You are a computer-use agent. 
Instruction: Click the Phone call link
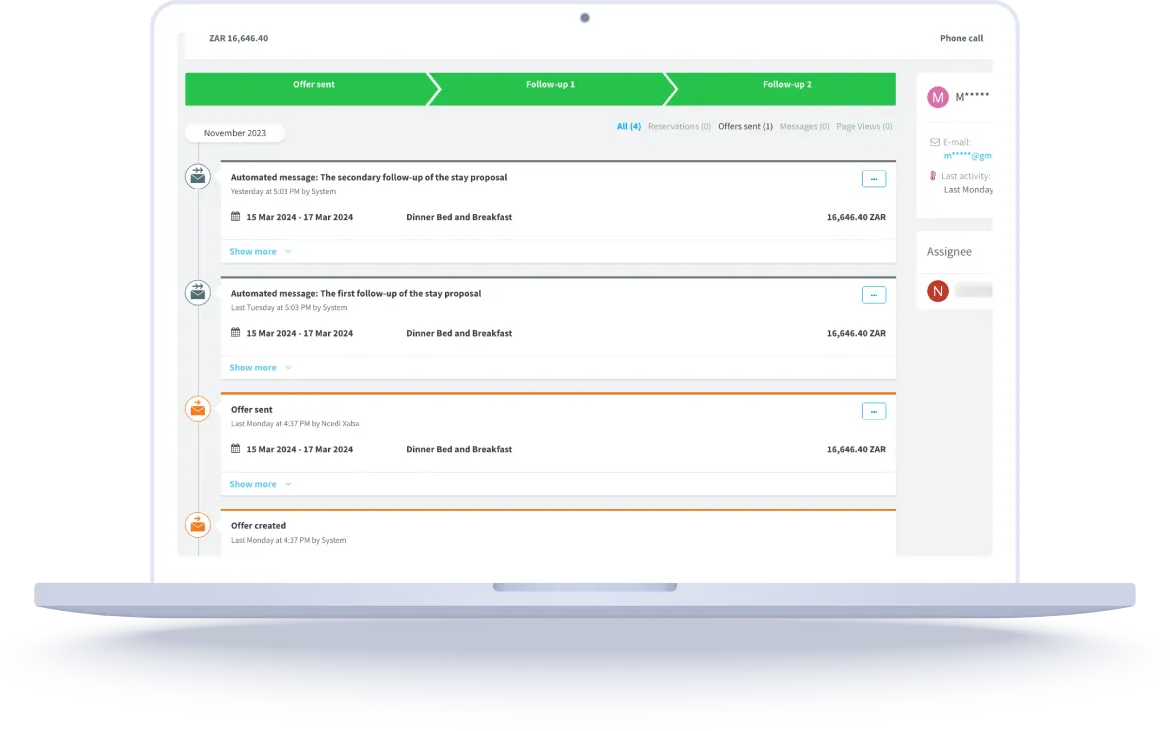961,38
